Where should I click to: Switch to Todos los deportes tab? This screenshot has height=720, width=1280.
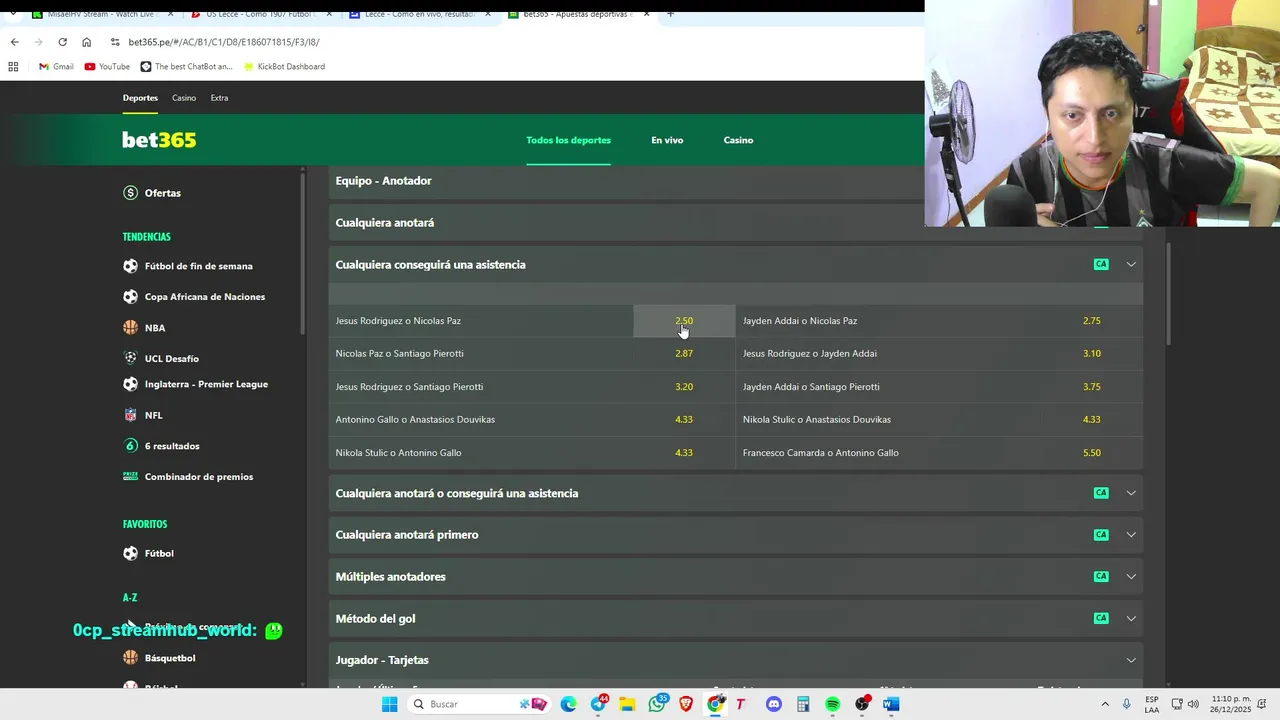coord(568,140)
